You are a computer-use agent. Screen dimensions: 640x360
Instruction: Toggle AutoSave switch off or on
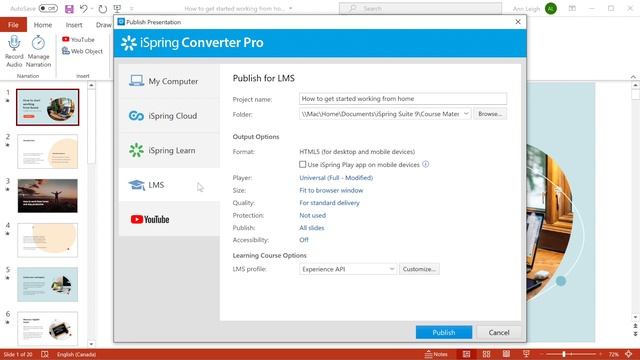pyautogui.click(x=48, y=9)
